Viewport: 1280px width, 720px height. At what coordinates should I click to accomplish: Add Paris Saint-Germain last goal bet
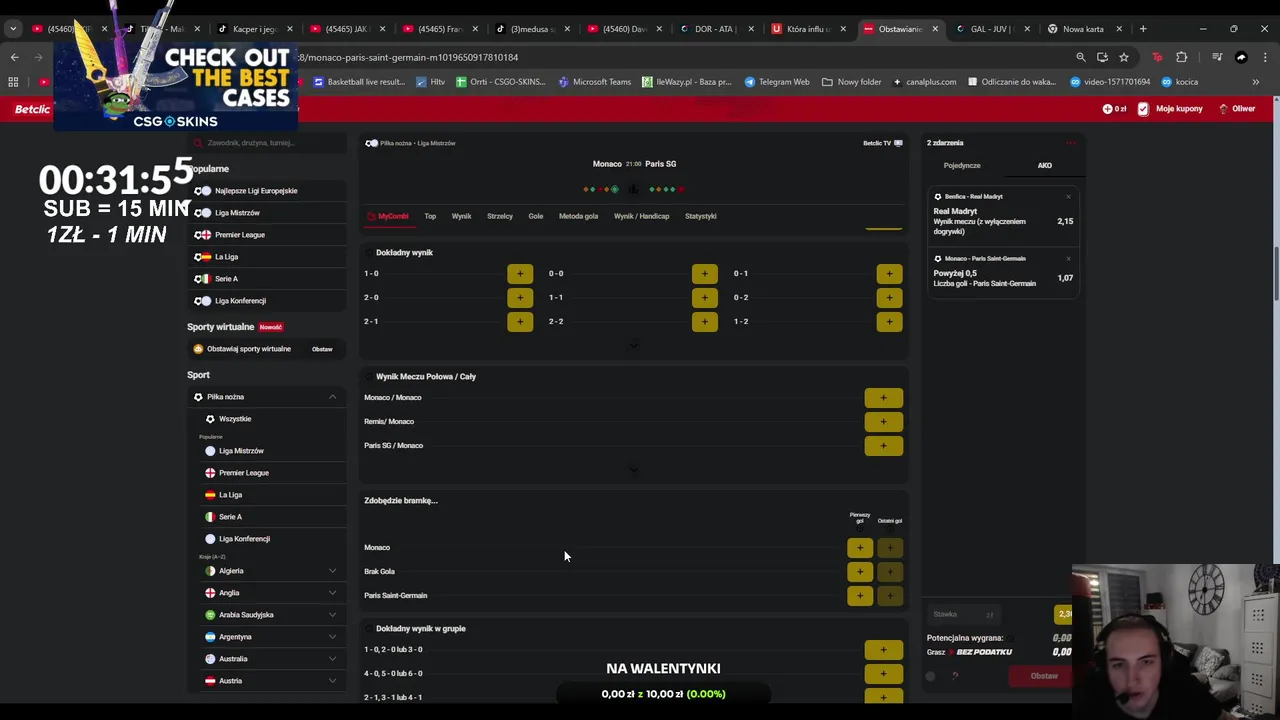890,595
